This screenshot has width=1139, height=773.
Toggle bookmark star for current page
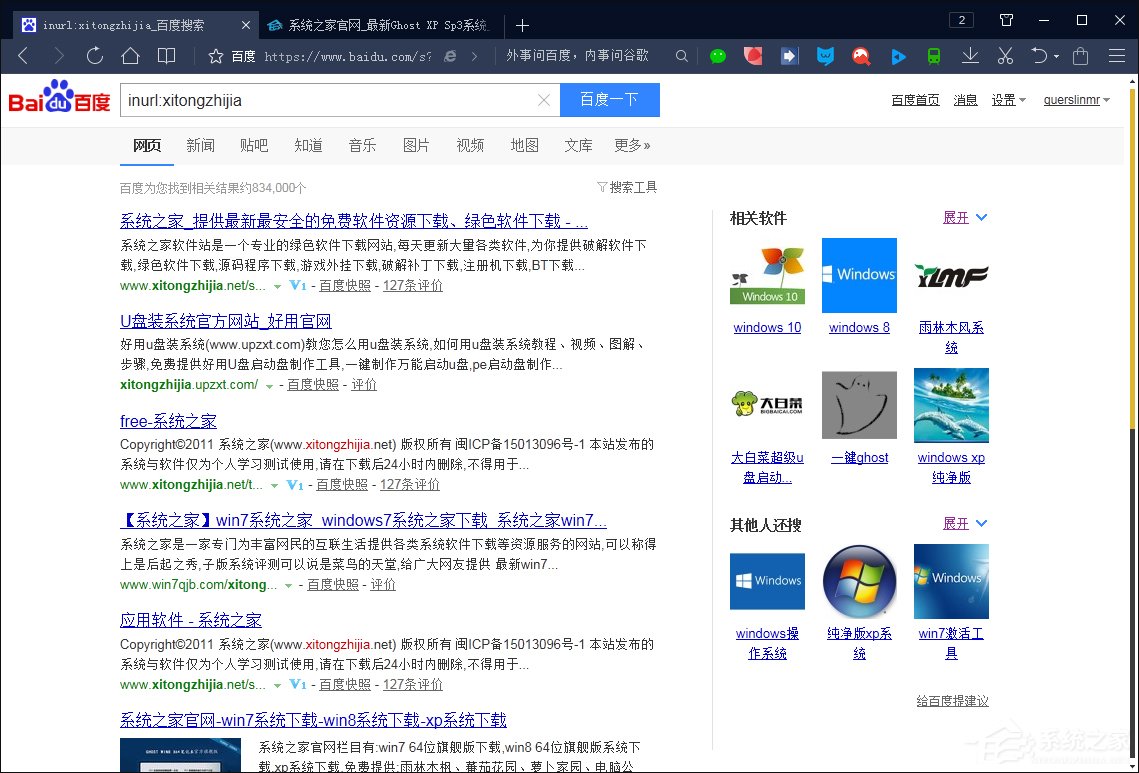[x=213, y=56]
